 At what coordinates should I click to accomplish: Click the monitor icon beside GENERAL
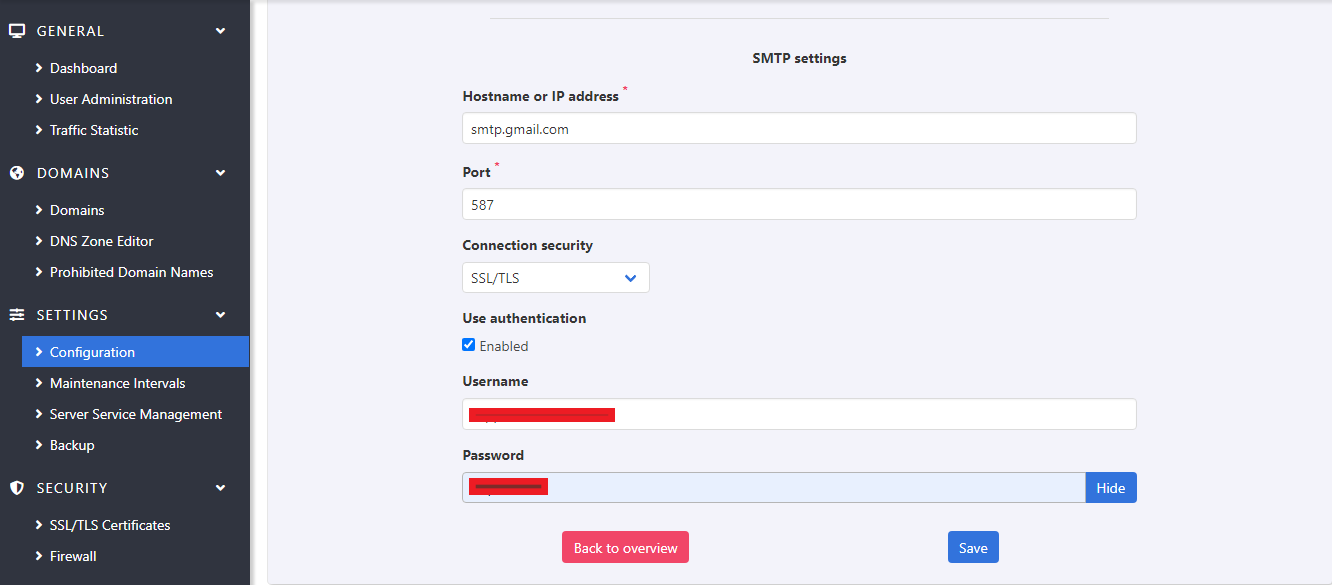click(x=17, y=31)
